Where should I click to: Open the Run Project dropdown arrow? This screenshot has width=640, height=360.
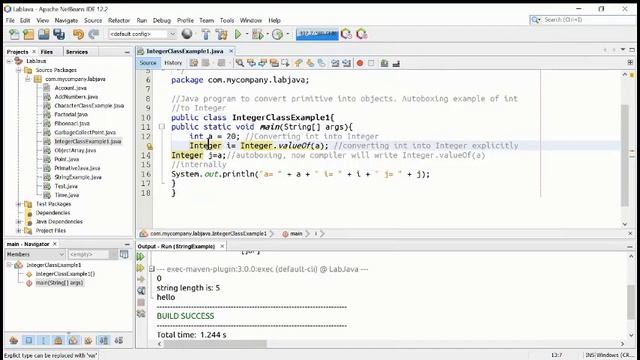[247, 34]
